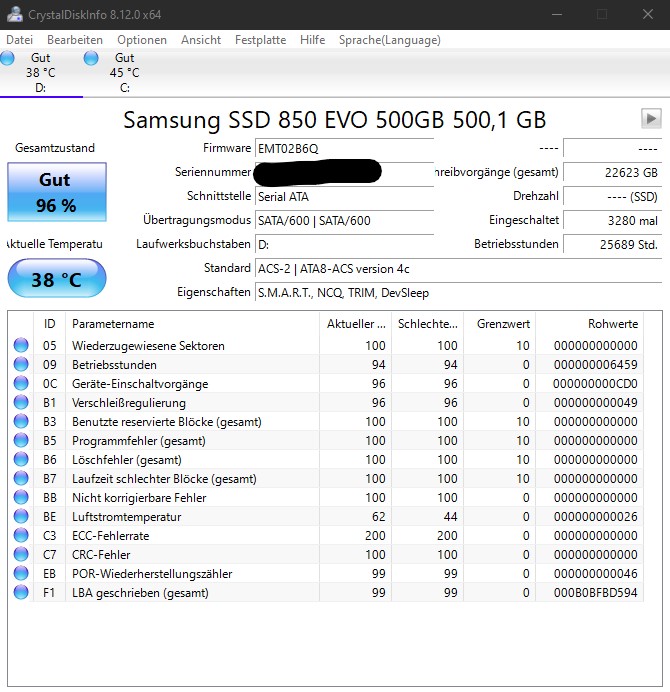The image size is (670, 692).
Task: Click the Schnittstelle field Serial ATA
Action: [x=344, y=196]
